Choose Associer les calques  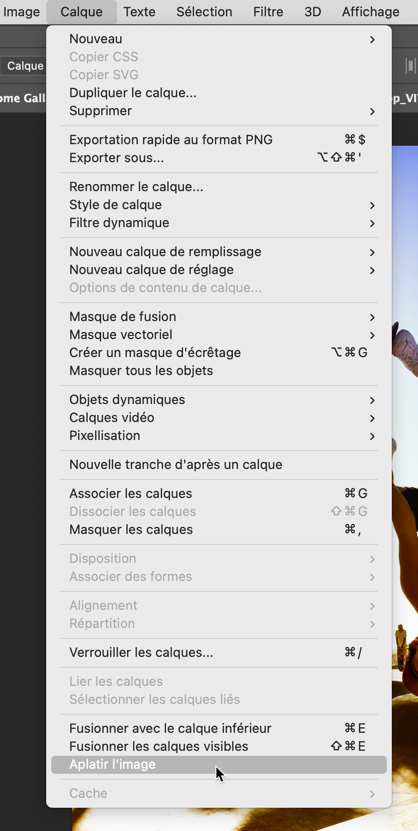coord(219,493)
